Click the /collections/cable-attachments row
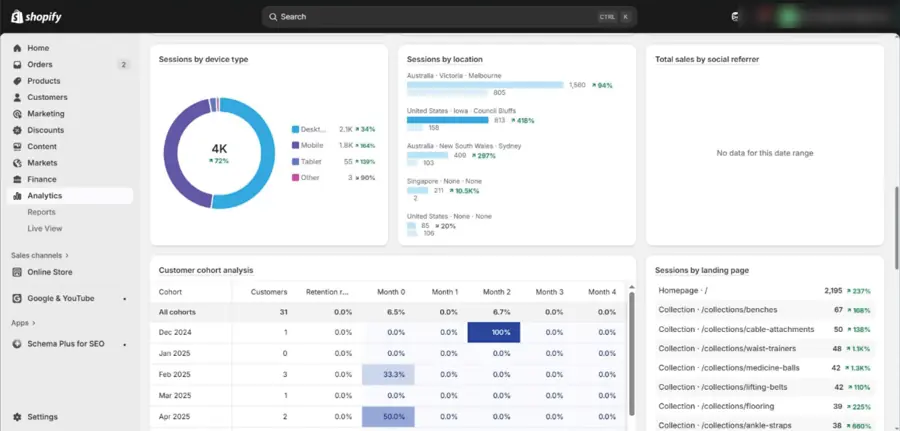This screenshot has width=900, height=431. pyautogui.click(x=765, y=329)
